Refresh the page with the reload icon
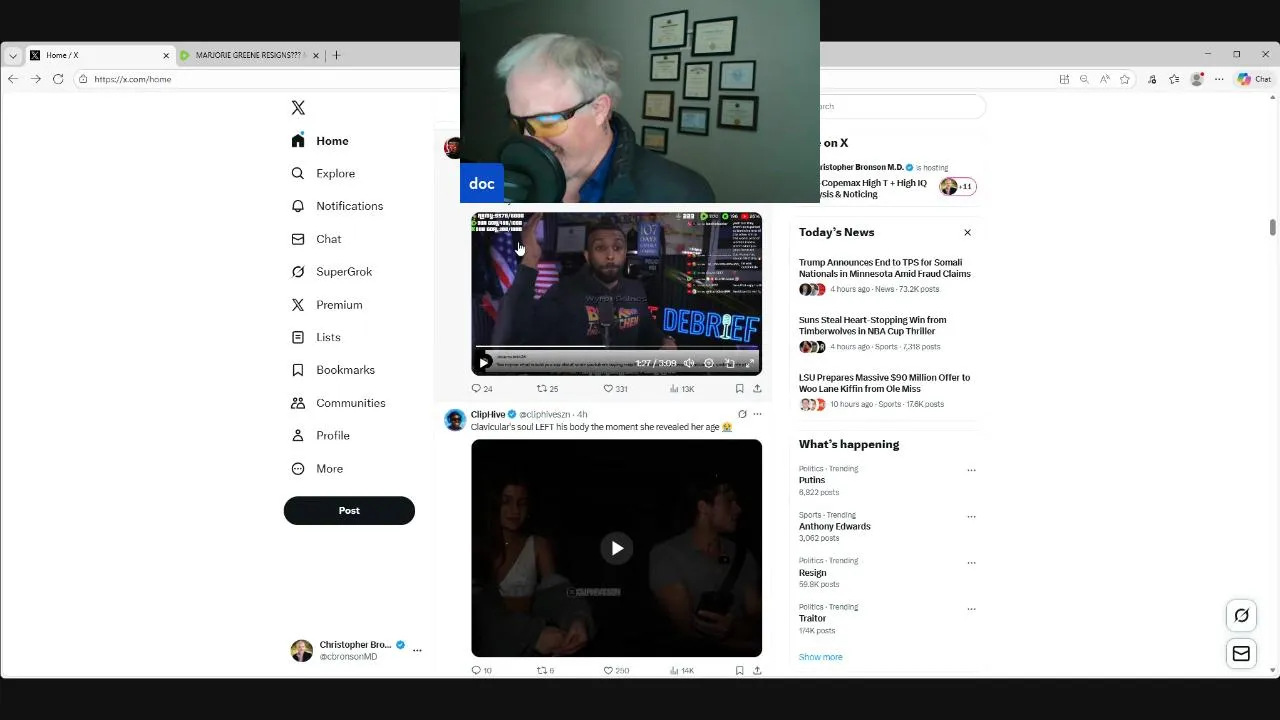Viewport: 1280px width, 720px height. click(58, 79)
